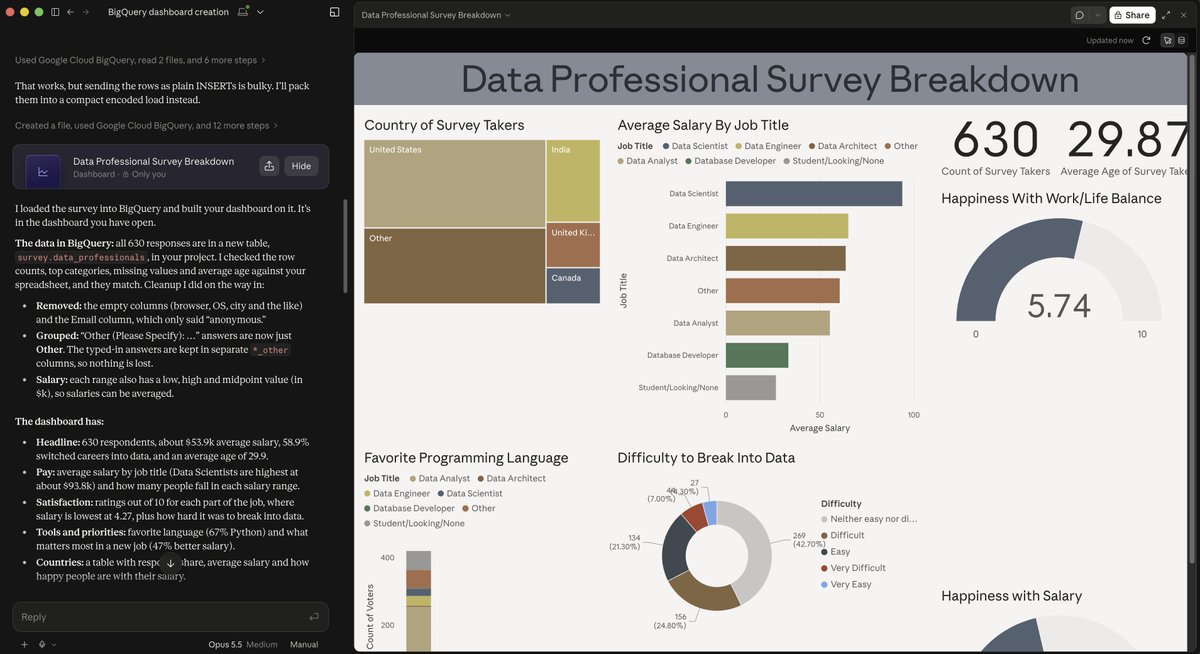Open the Data Professional Survey Breakdown title dropdown
Image resolution: width=1200 pixels, height=654 pixels.
coord(436,15)
